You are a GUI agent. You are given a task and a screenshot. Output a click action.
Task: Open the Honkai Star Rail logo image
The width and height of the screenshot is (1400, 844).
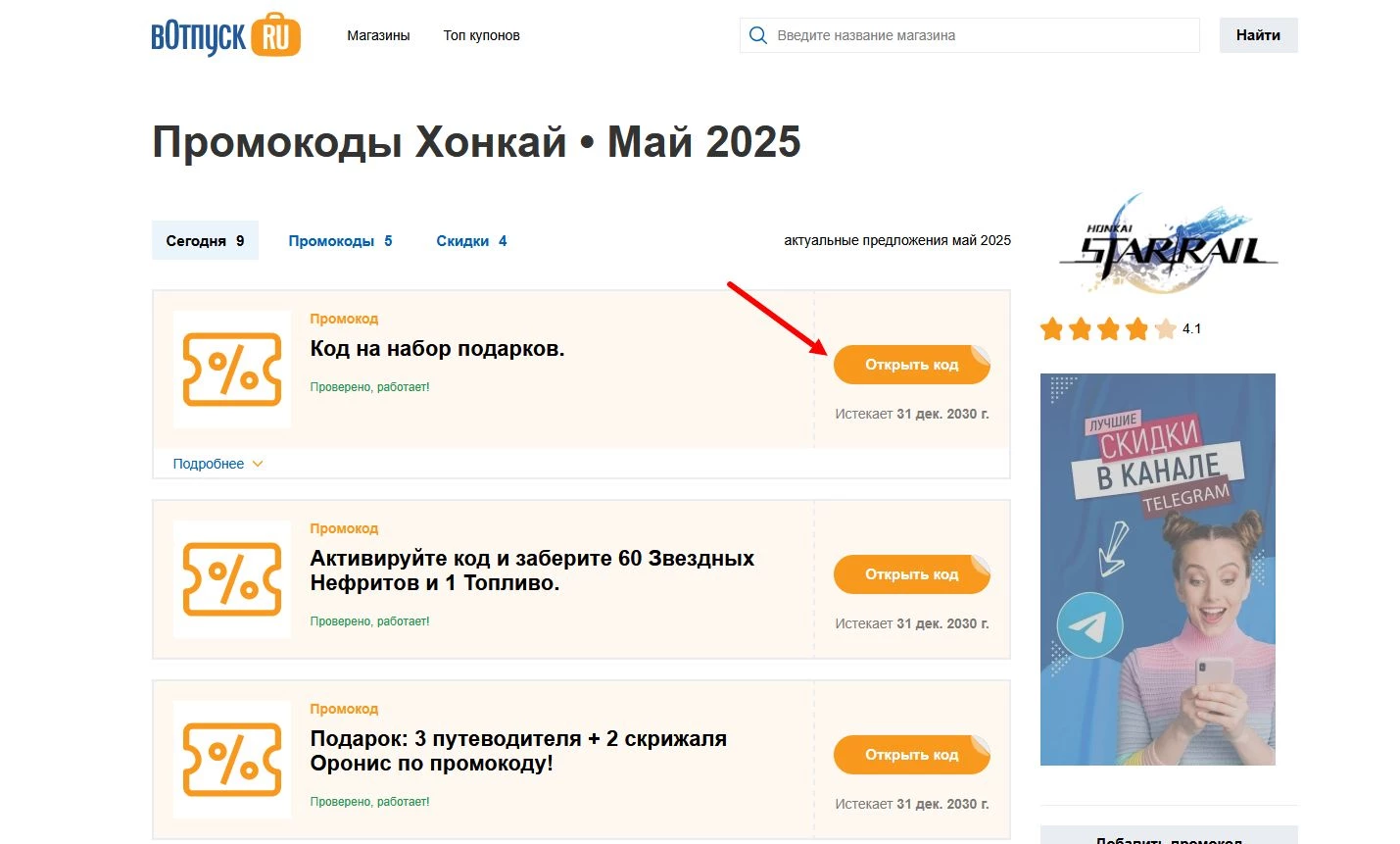[1166, 242]
